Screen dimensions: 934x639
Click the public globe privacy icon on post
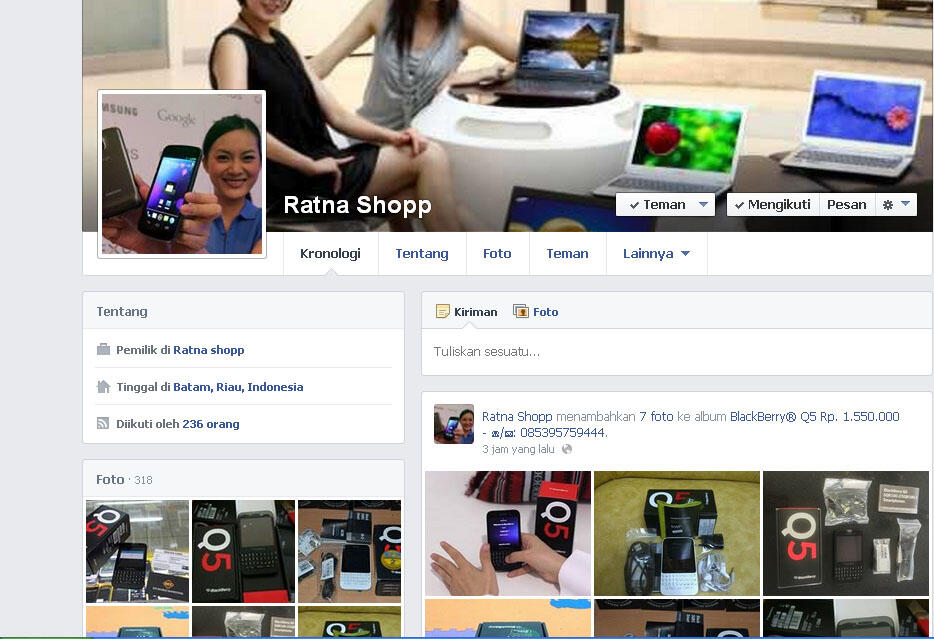pos(567,449)
